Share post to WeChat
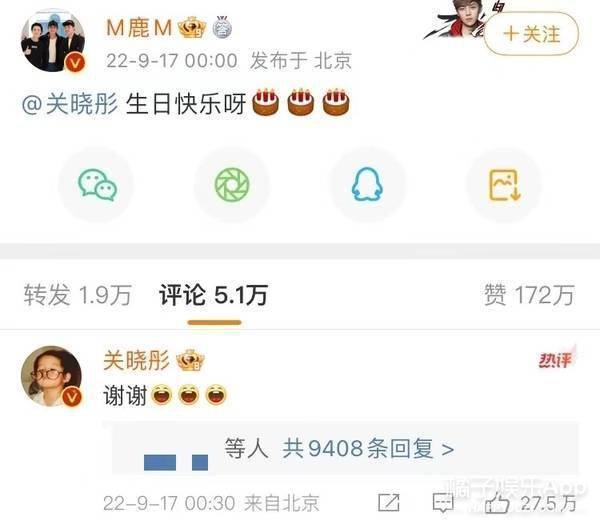Viewport: 600px width, 529px height. coord(96,185)
